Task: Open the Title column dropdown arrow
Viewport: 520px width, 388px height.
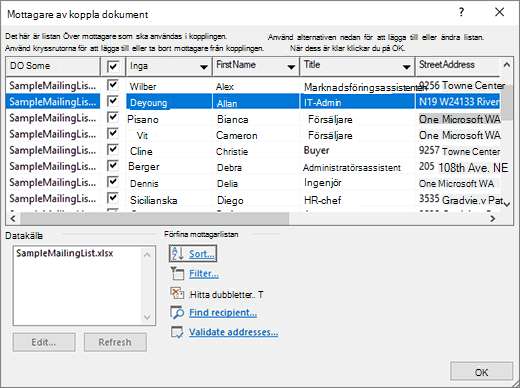Action: pos(406,67)
